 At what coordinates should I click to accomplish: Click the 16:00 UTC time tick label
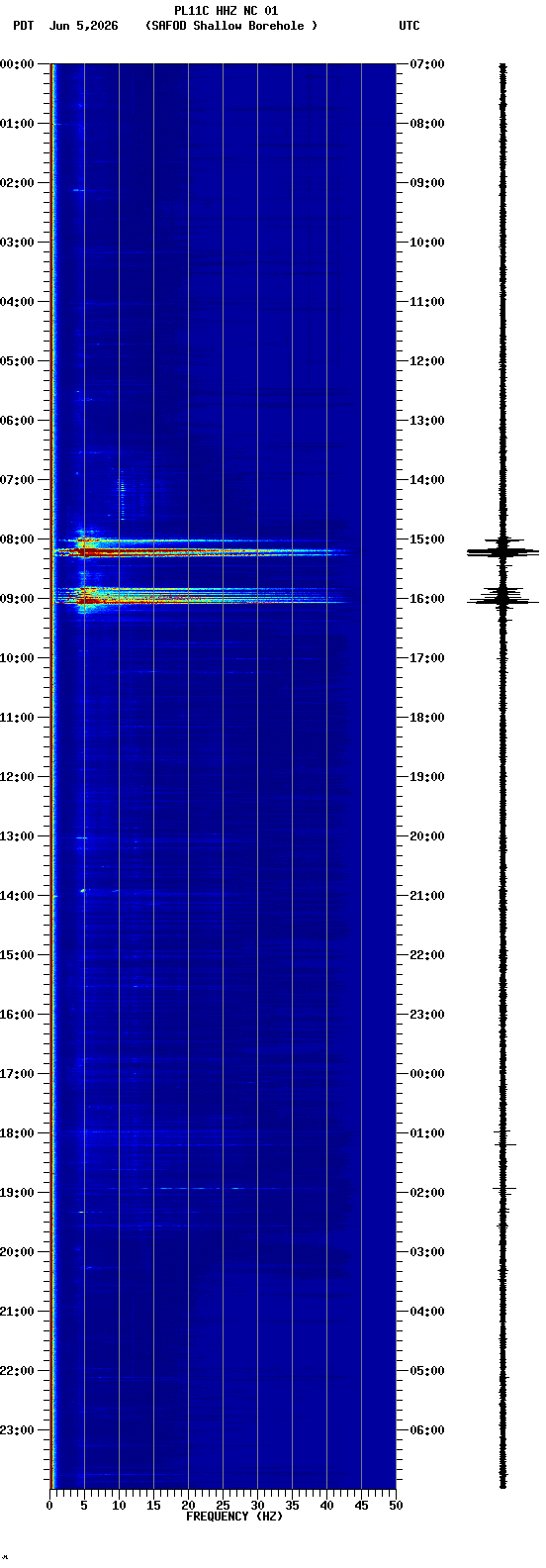427,599
